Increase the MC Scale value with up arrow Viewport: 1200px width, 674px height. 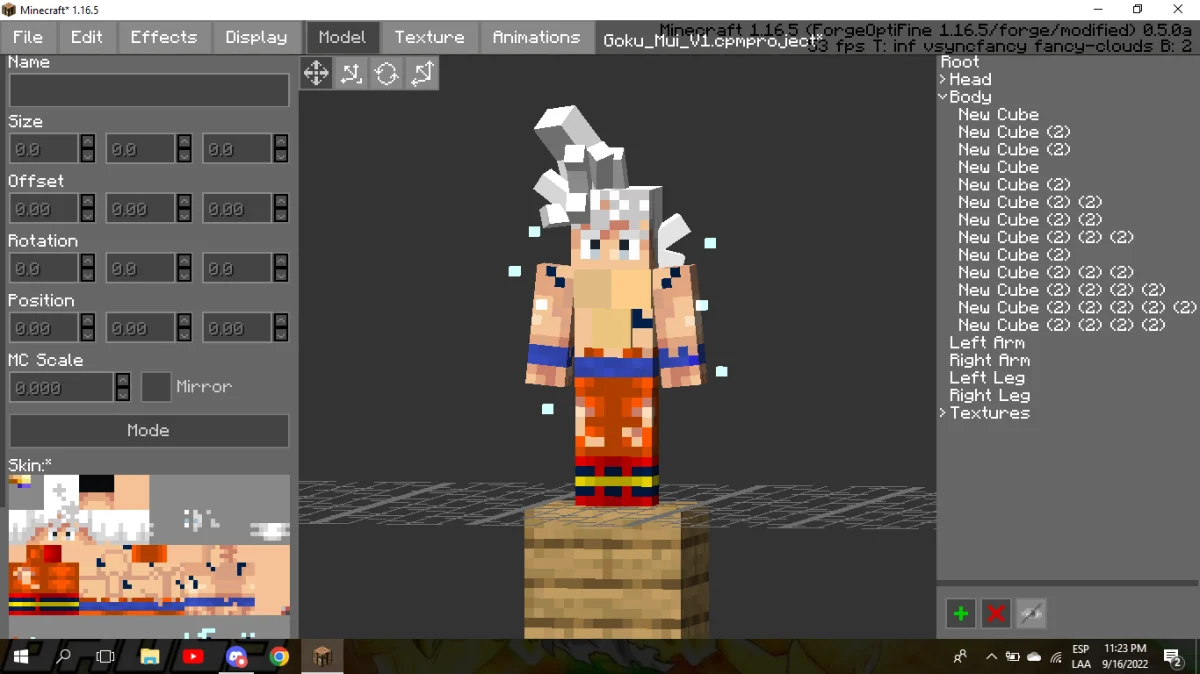[123, 380]
